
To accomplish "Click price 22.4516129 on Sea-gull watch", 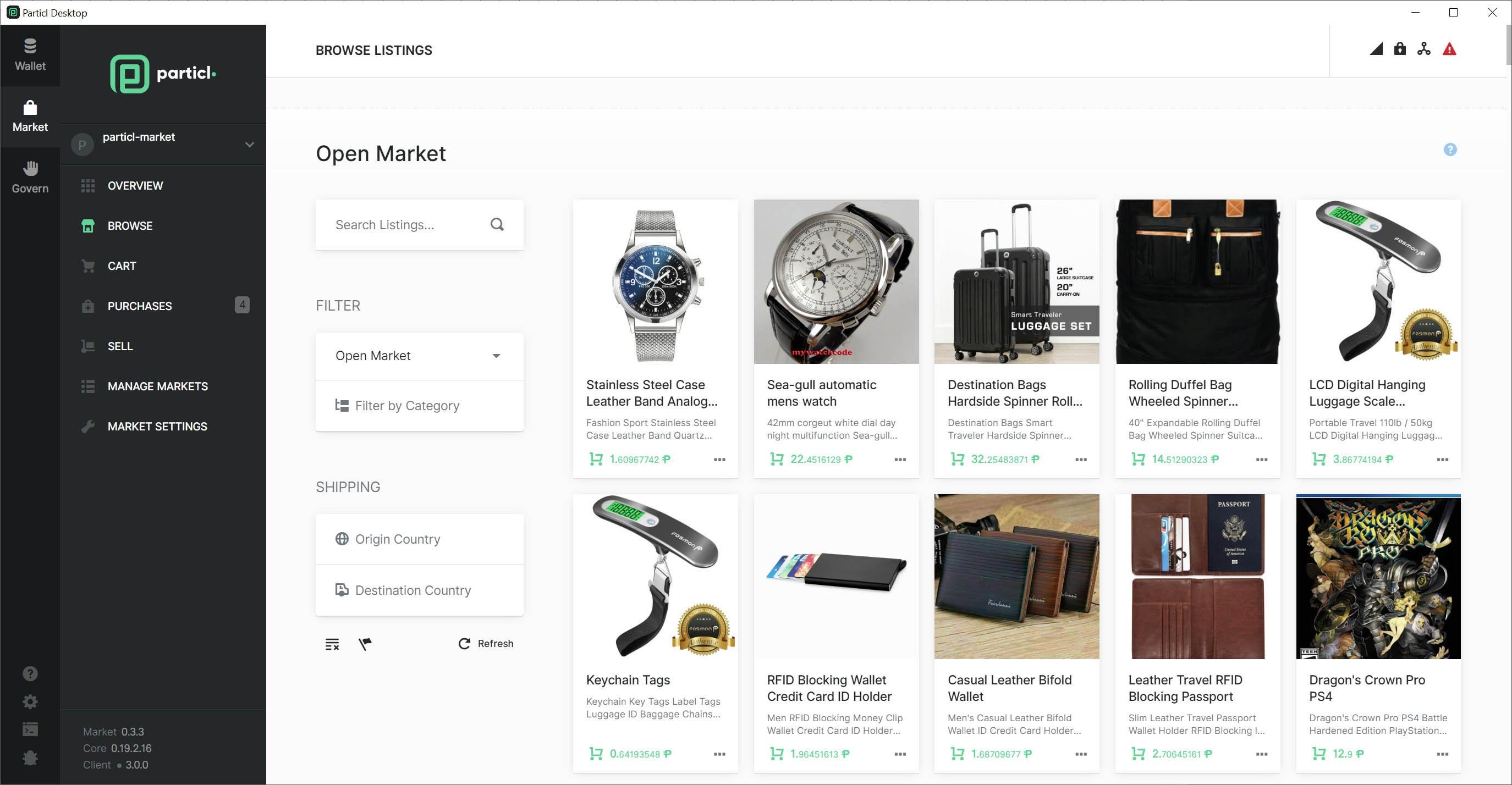I will click(x=821, y=459).
